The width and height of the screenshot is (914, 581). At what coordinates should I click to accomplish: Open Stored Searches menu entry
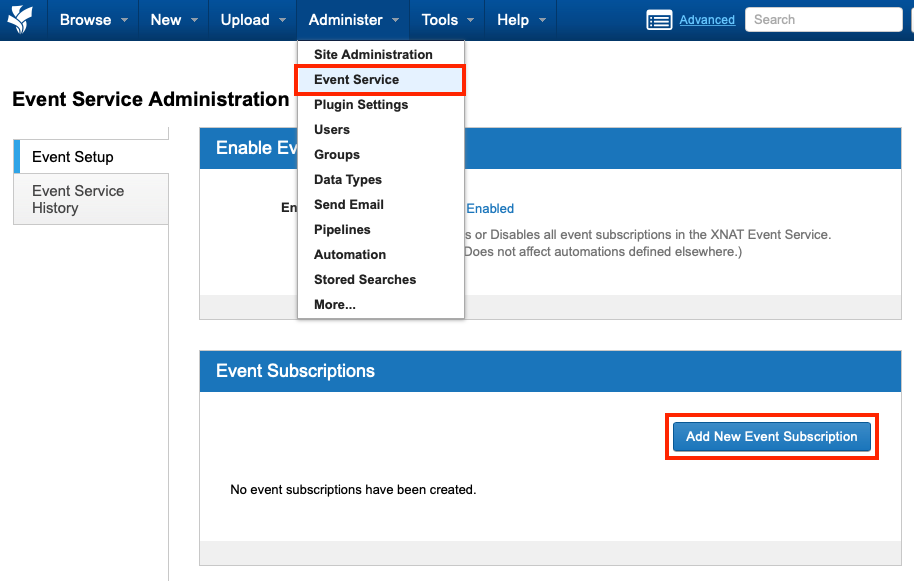[x=365, y=280]
